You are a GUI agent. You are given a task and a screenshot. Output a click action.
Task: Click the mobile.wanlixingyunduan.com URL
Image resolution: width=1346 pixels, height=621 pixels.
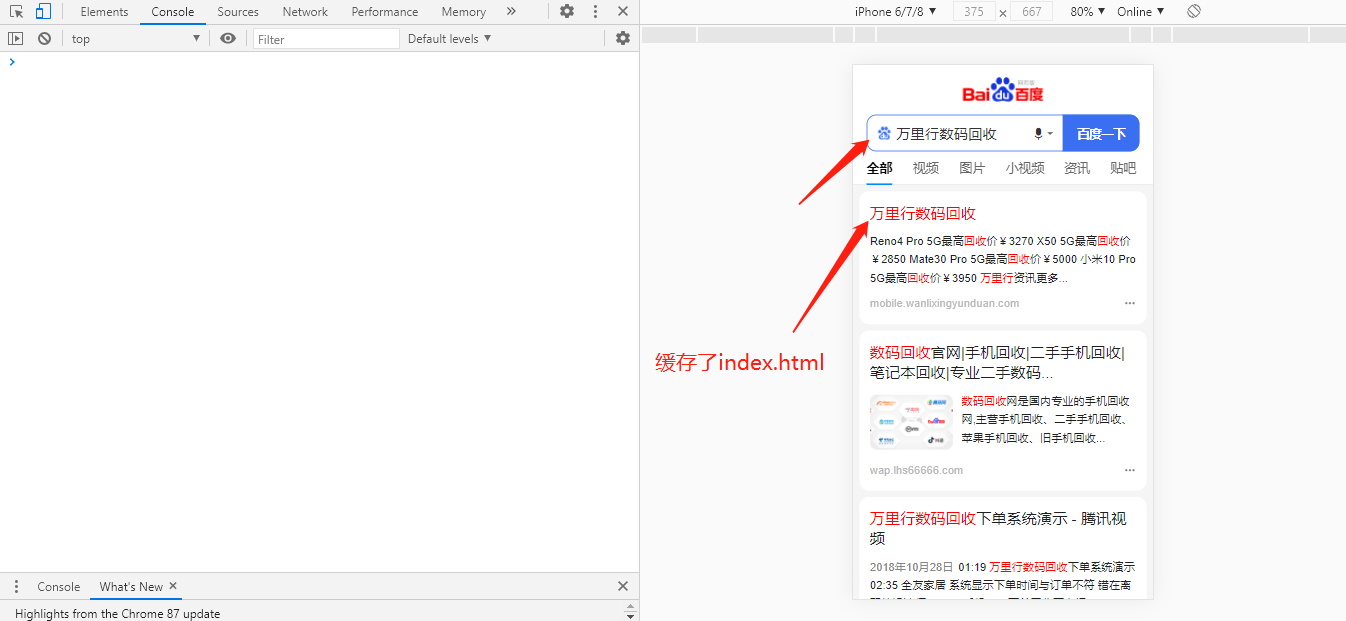coord(944,303)
